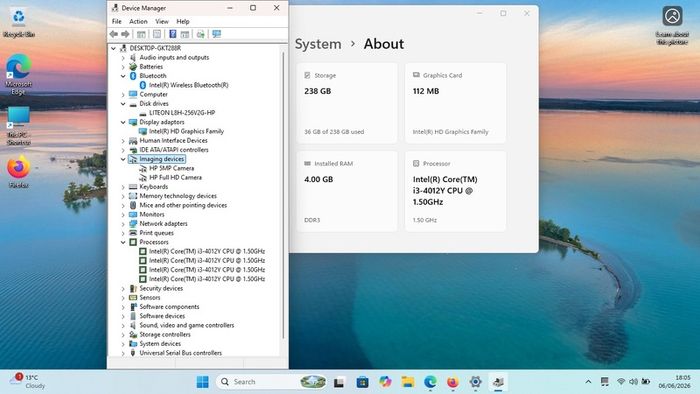Select Mice and other pointing devices
The height and width of the screenshot is (394, 700).
tap(183, 205)
